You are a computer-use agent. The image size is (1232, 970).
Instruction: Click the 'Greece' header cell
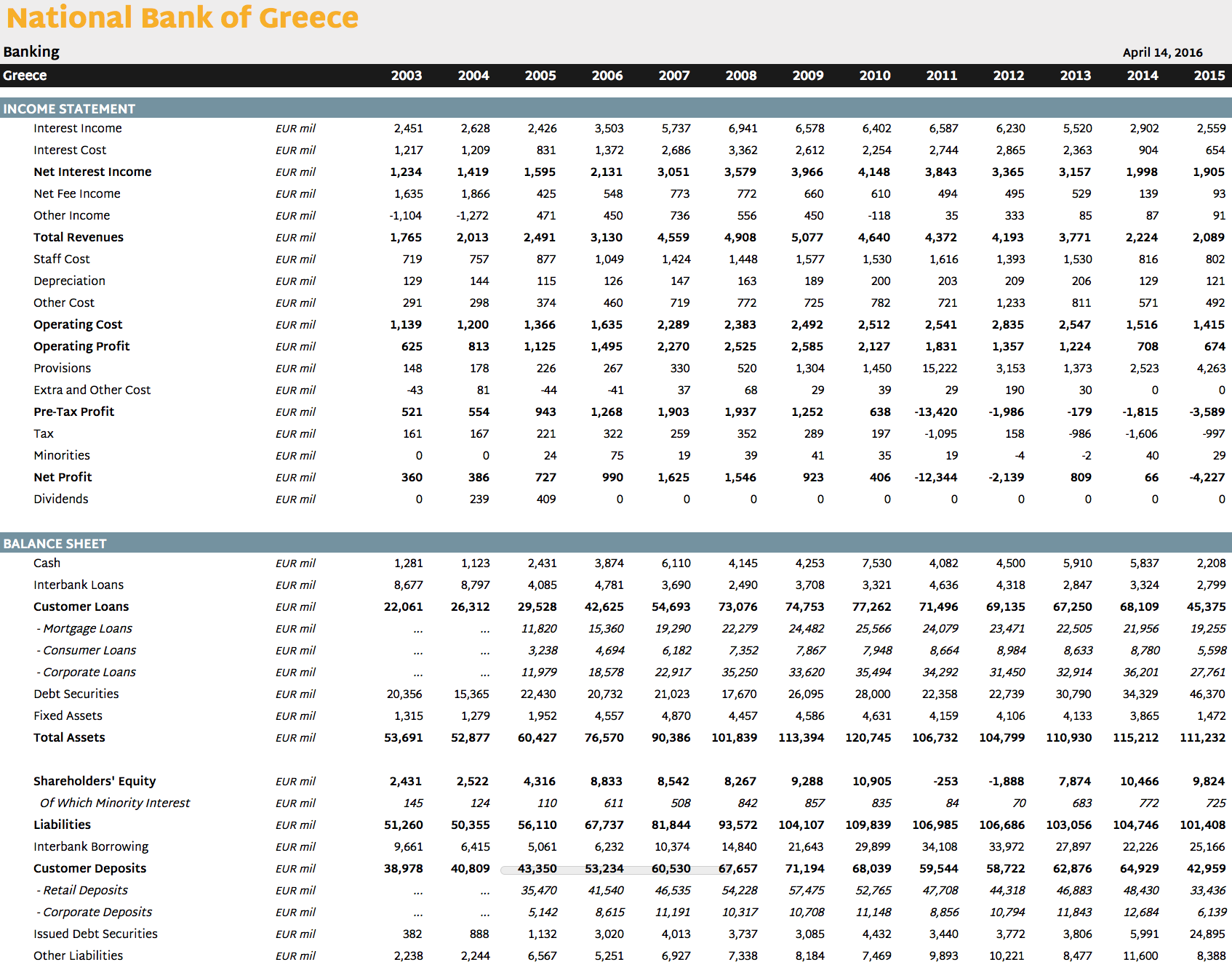click(25, 76)
